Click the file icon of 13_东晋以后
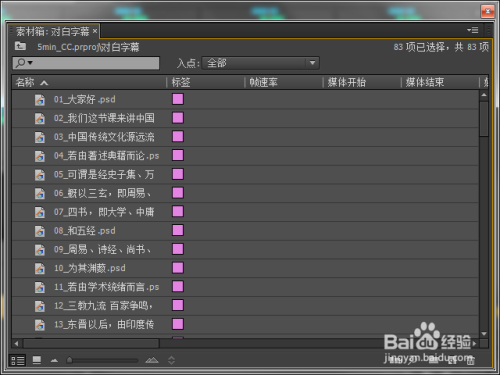Image resolution: width=500 pixels, height=375 pixels. (40, 325)
